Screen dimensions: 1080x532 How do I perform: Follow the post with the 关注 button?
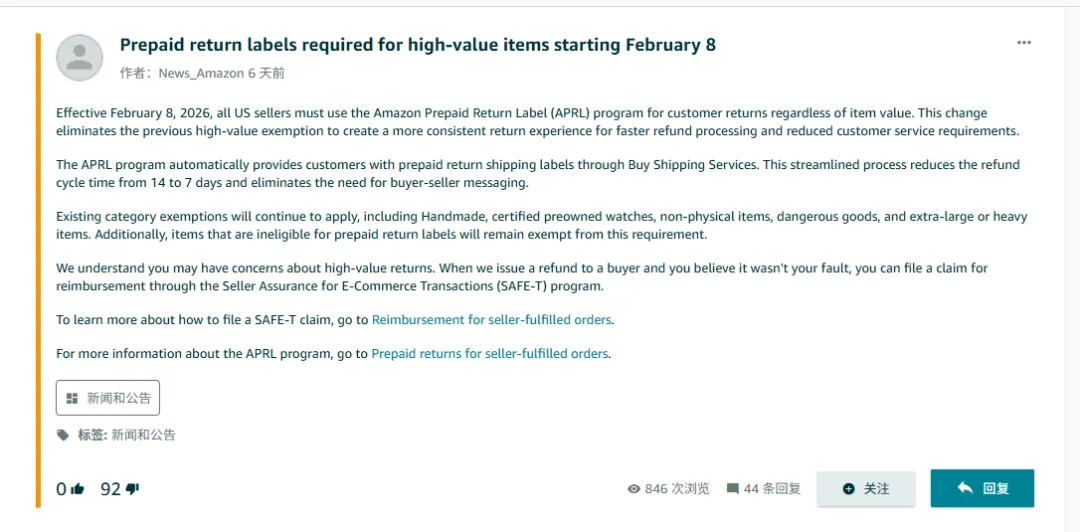(x=866, y=489)
